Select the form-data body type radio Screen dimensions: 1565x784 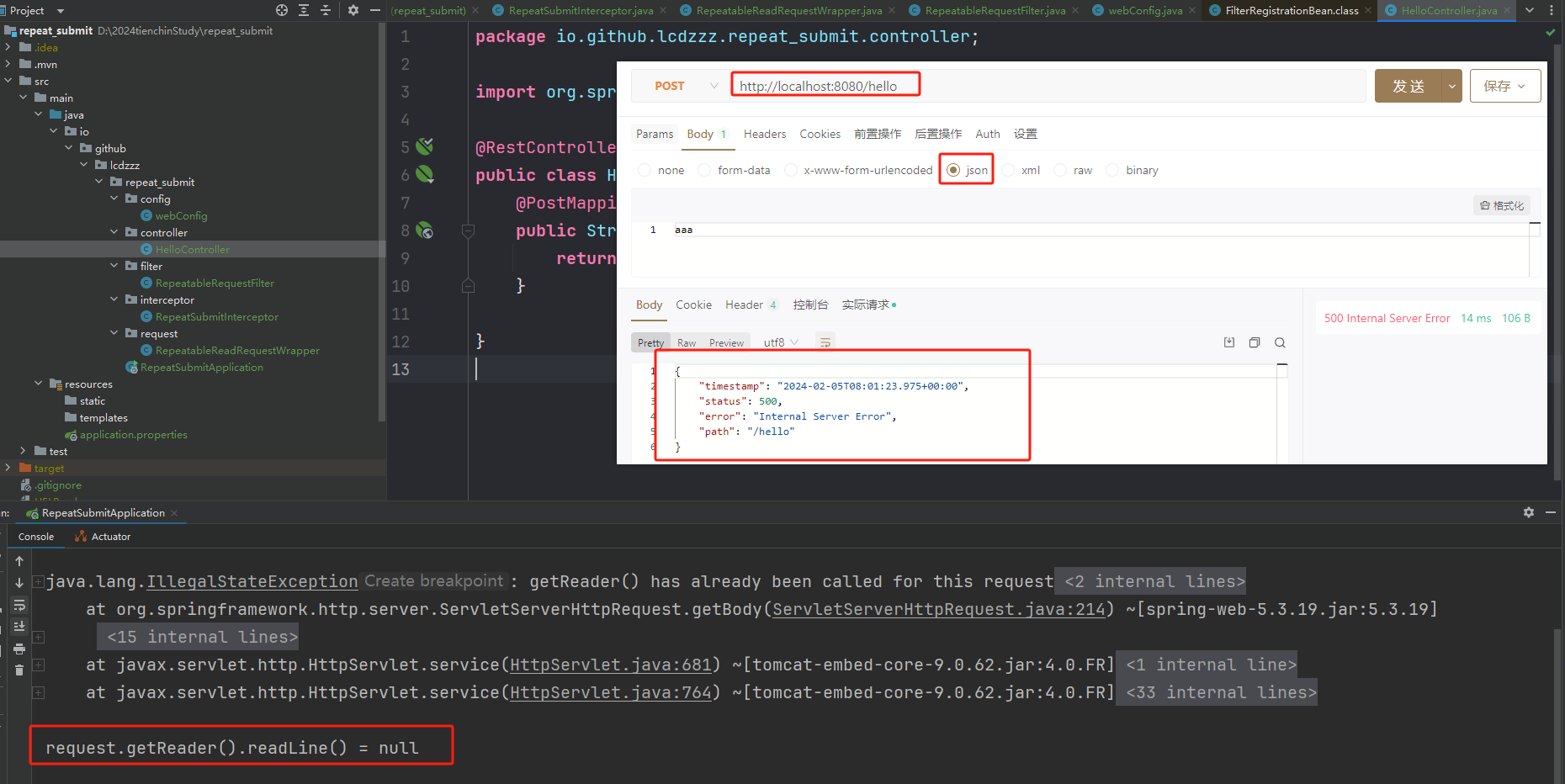704,170
